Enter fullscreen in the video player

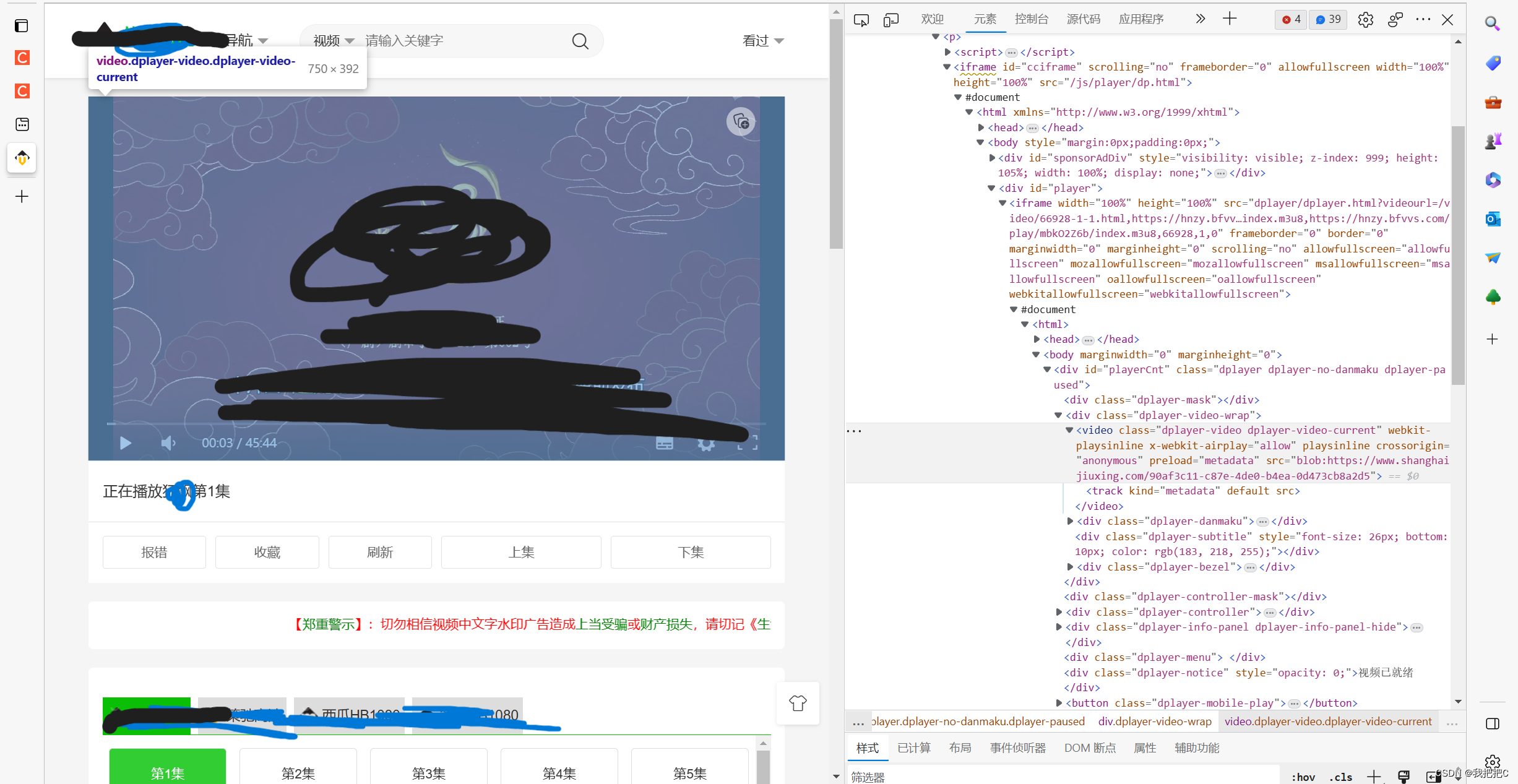(748, 443)
